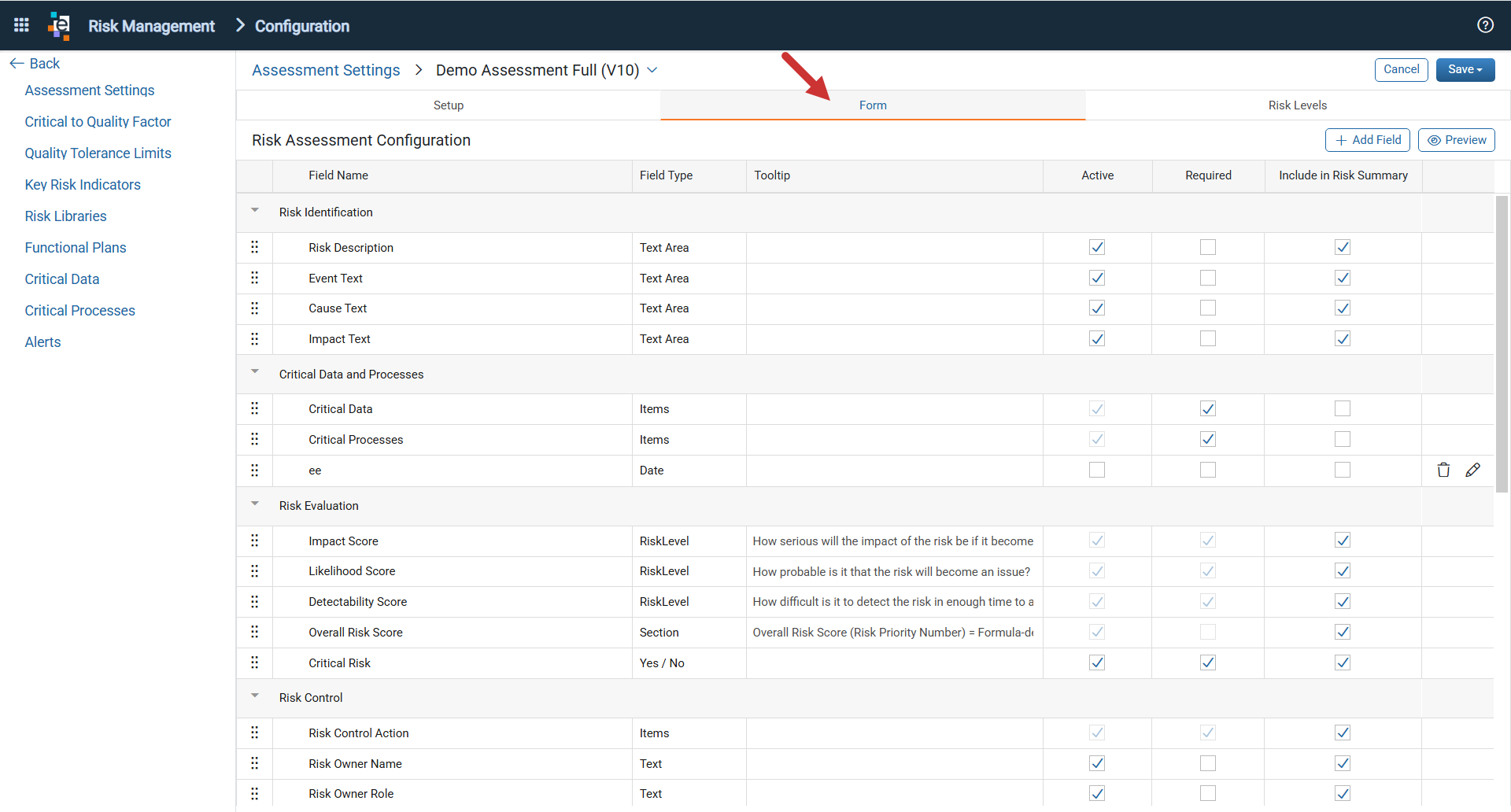Uncheck Include in Risk Summary for Cause Text
This screenshot has height=812, width=1511.
1343,308
